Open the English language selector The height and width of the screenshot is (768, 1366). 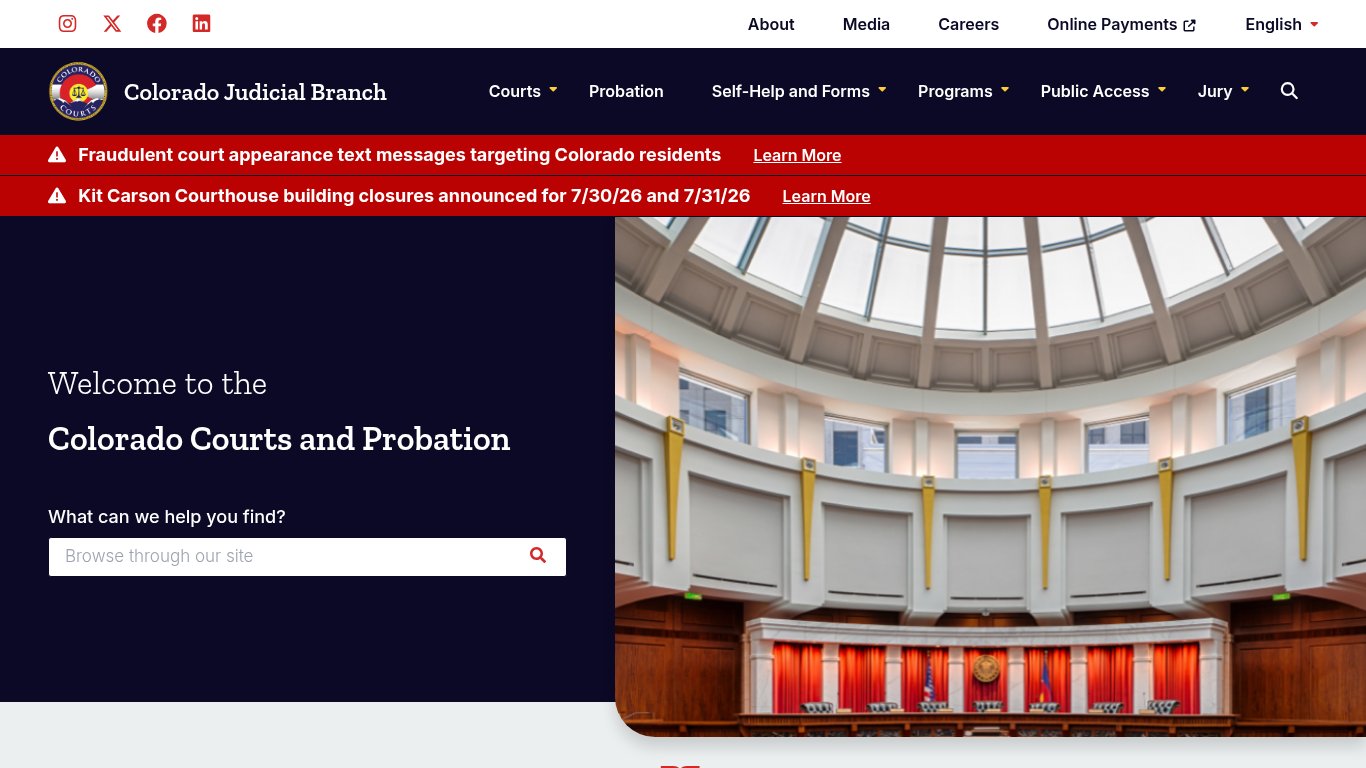pos(1282,24)
